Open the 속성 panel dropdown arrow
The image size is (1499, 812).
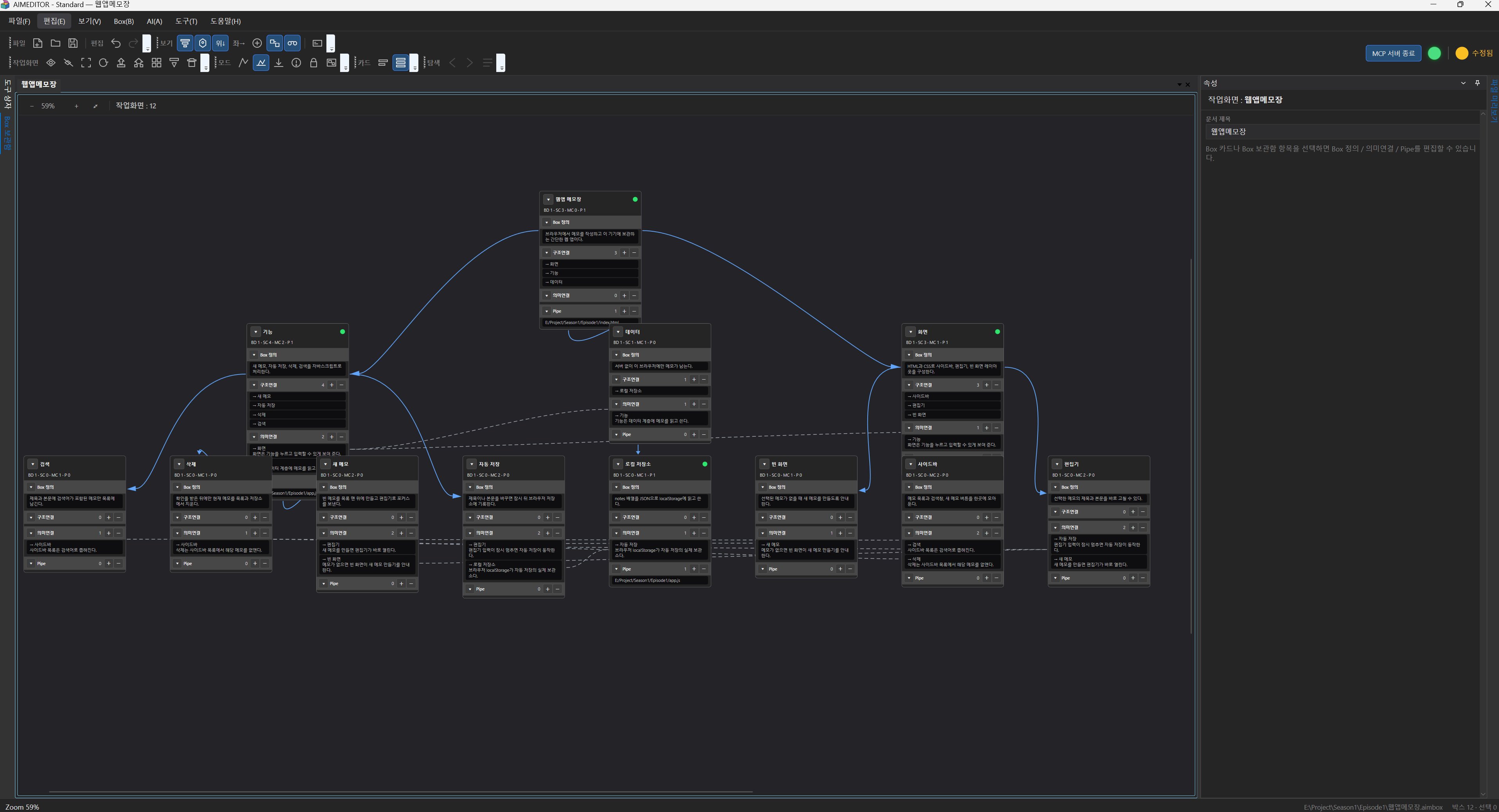1463,83
